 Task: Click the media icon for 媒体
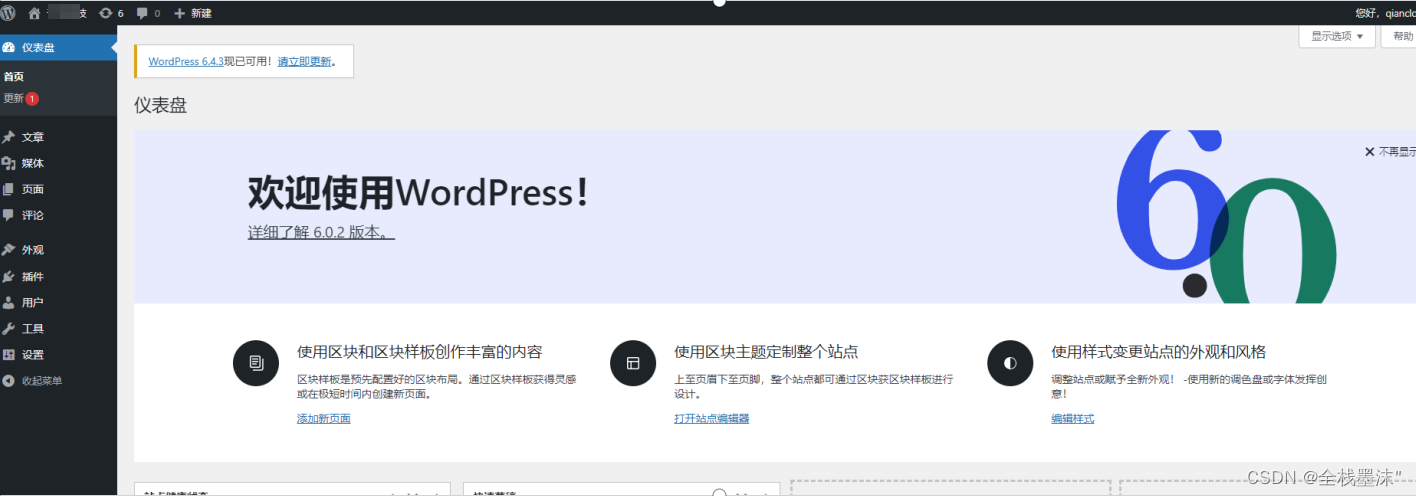(x=9, y=163)
